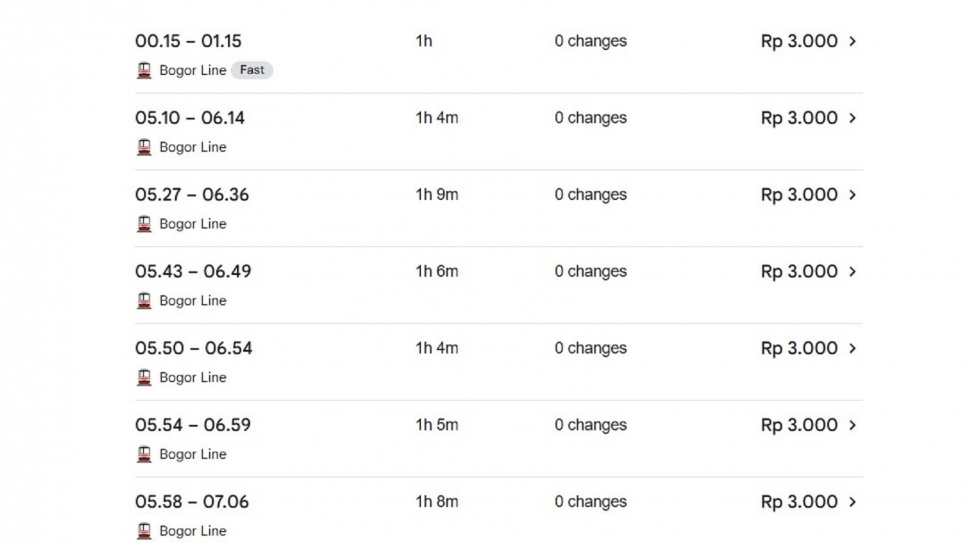970x544 pixels.
Task: Expand the 05.27 – 06.36 trip chevron
Action: 852,195
